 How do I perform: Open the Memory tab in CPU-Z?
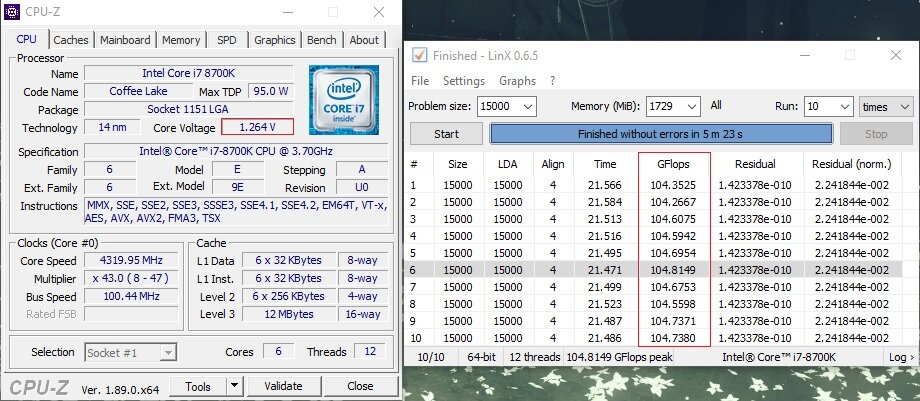pyautogui.click(x=181, y=40)
